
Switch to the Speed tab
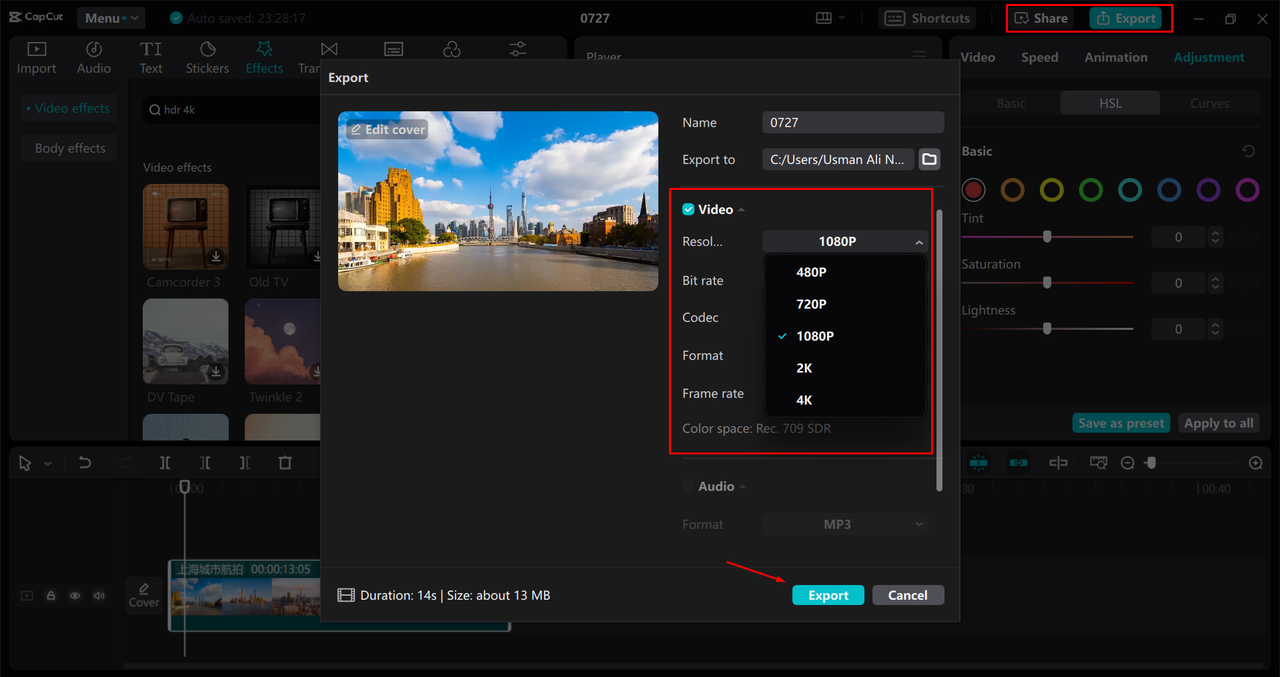tap(1039, 57)
